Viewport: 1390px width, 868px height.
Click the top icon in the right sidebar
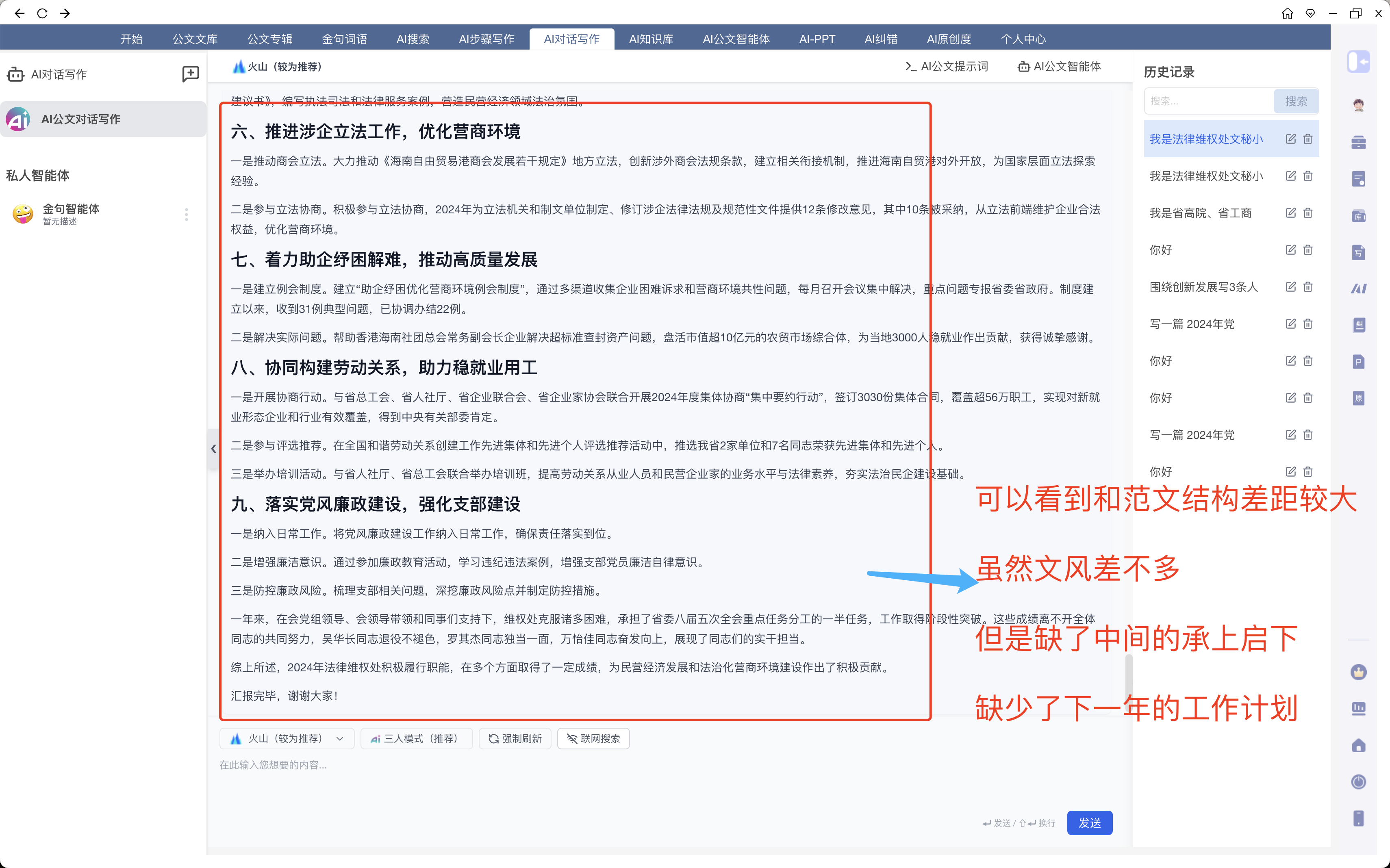[x=1358, y=62]
